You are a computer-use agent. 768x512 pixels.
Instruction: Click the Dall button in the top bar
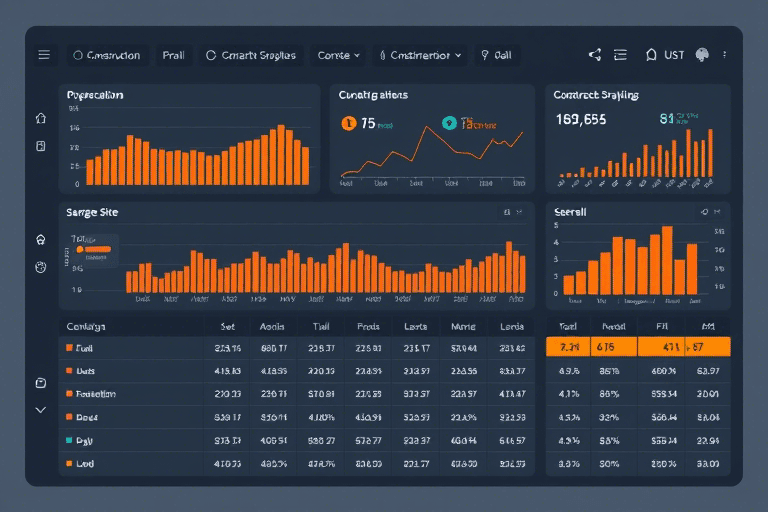[496, 56]
